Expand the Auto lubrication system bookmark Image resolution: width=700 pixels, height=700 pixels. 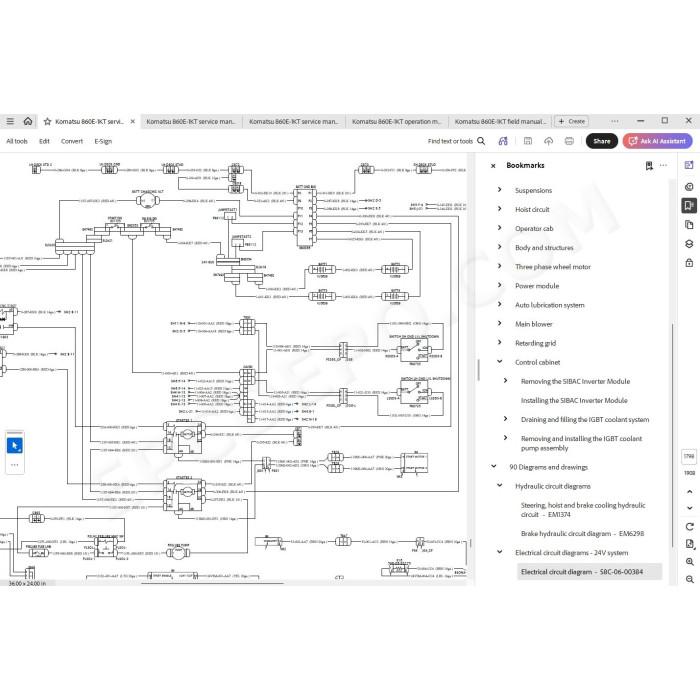point(500,304)
